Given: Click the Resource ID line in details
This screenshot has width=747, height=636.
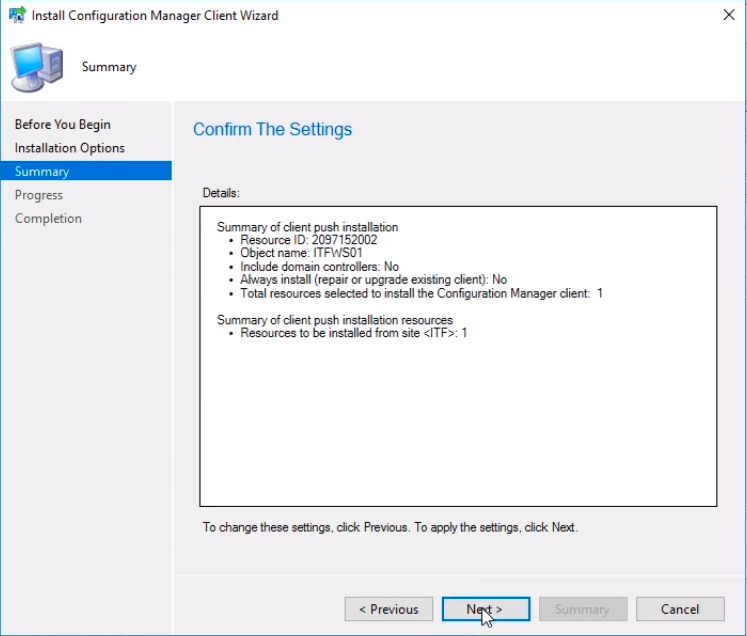Looking at the screenshot, I should (x=308, y=240).
